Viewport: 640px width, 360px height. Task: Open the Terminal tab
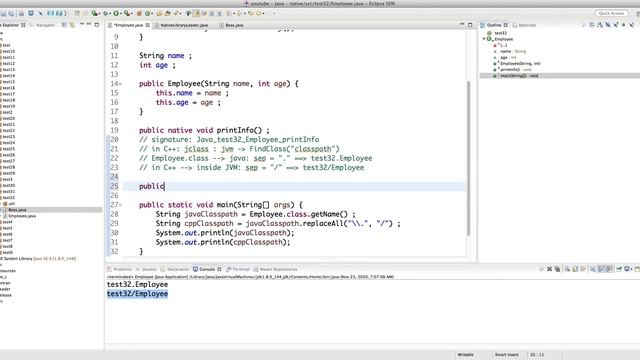pyautogui.click(x=240, y=269)
